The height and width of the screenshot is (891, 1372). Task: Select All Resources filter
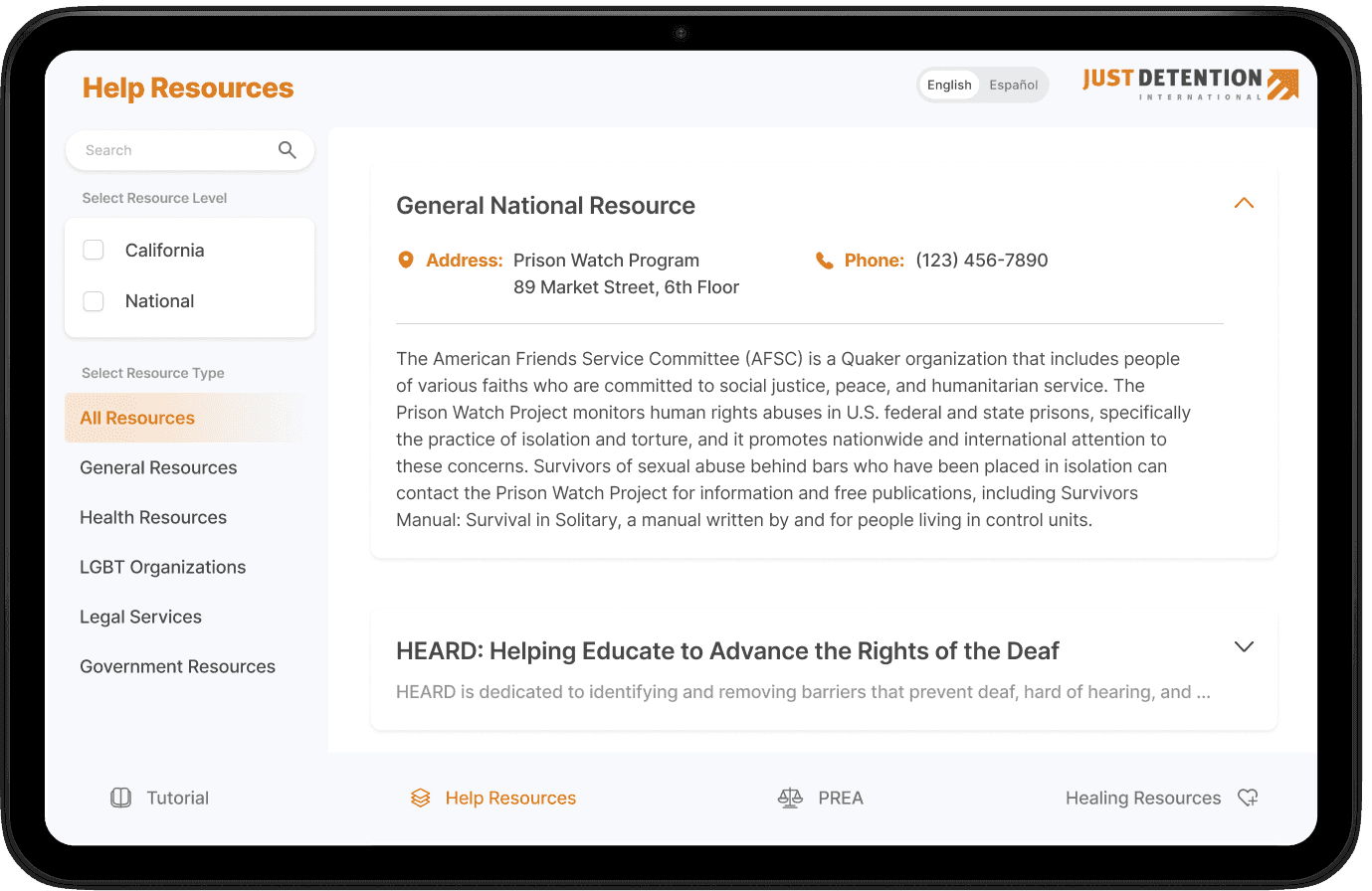click(x=189, y=418)
